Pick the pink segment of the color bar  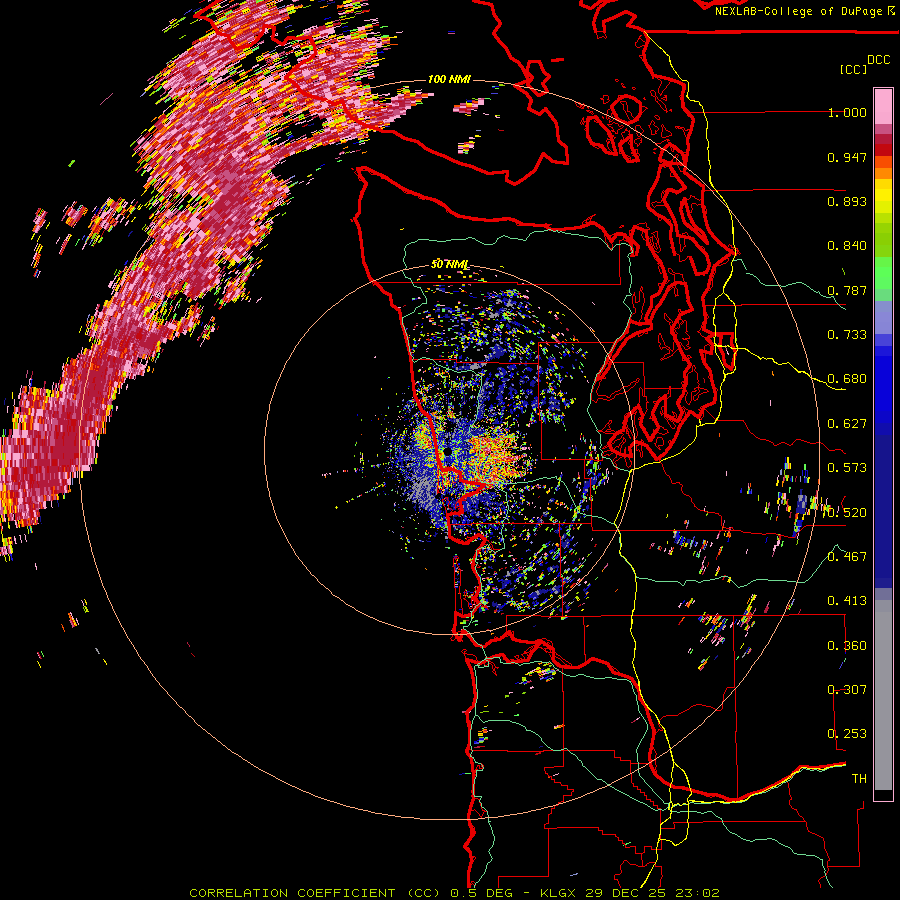(x=883, y=107)
